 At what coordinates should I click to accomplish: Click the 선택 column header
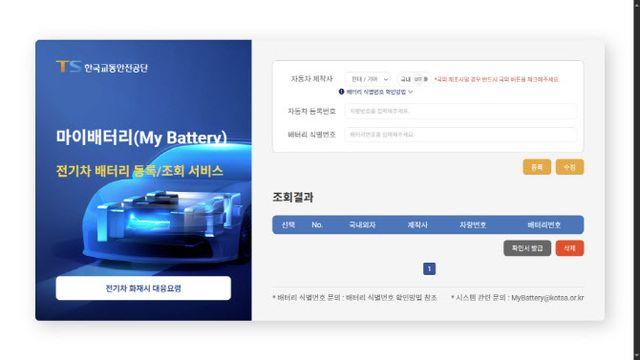point(288,225)
